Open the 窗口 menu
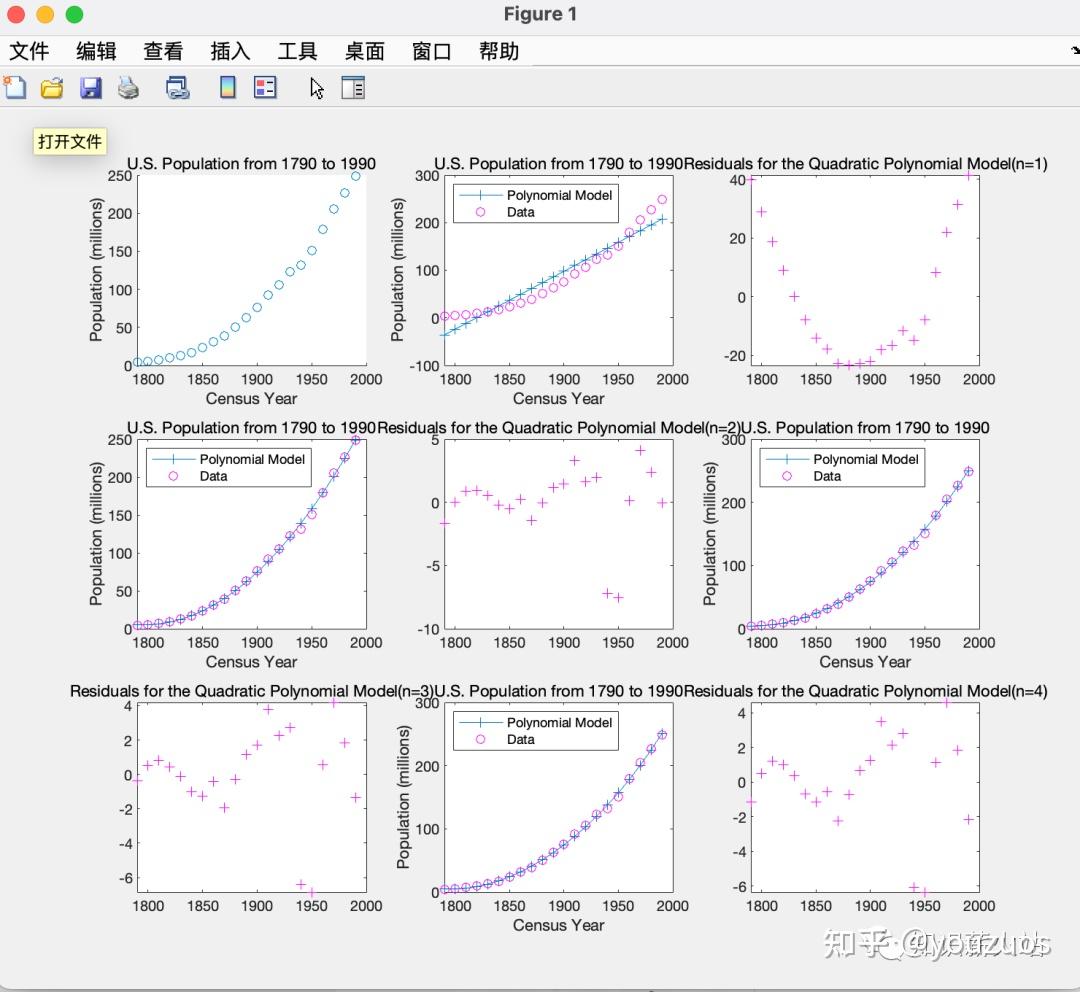1080x992 pixels. tap(432, 51)
